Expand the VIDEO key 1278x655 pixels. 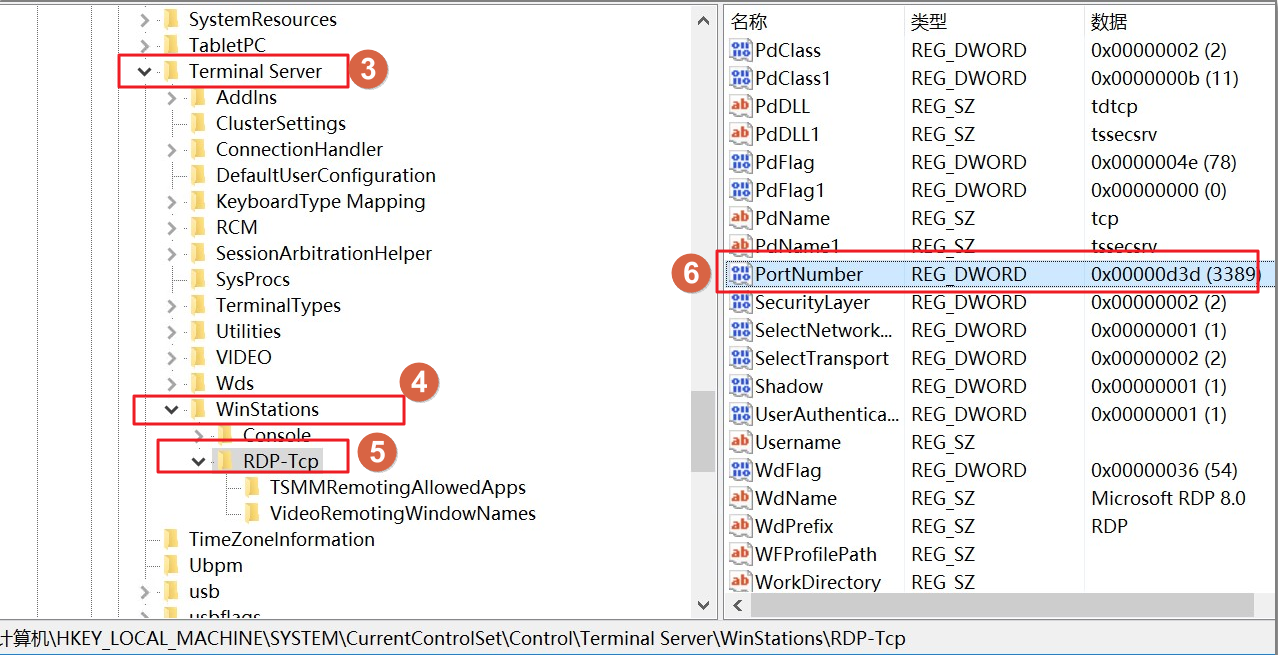point(172,357)
